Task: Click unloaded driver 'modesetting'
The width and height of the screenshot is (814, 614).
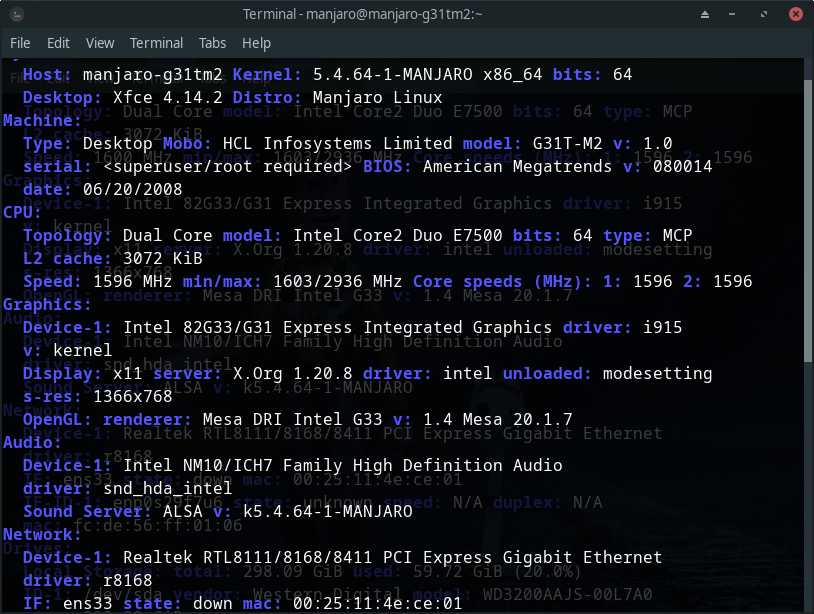Action: (x=658, y=373)
